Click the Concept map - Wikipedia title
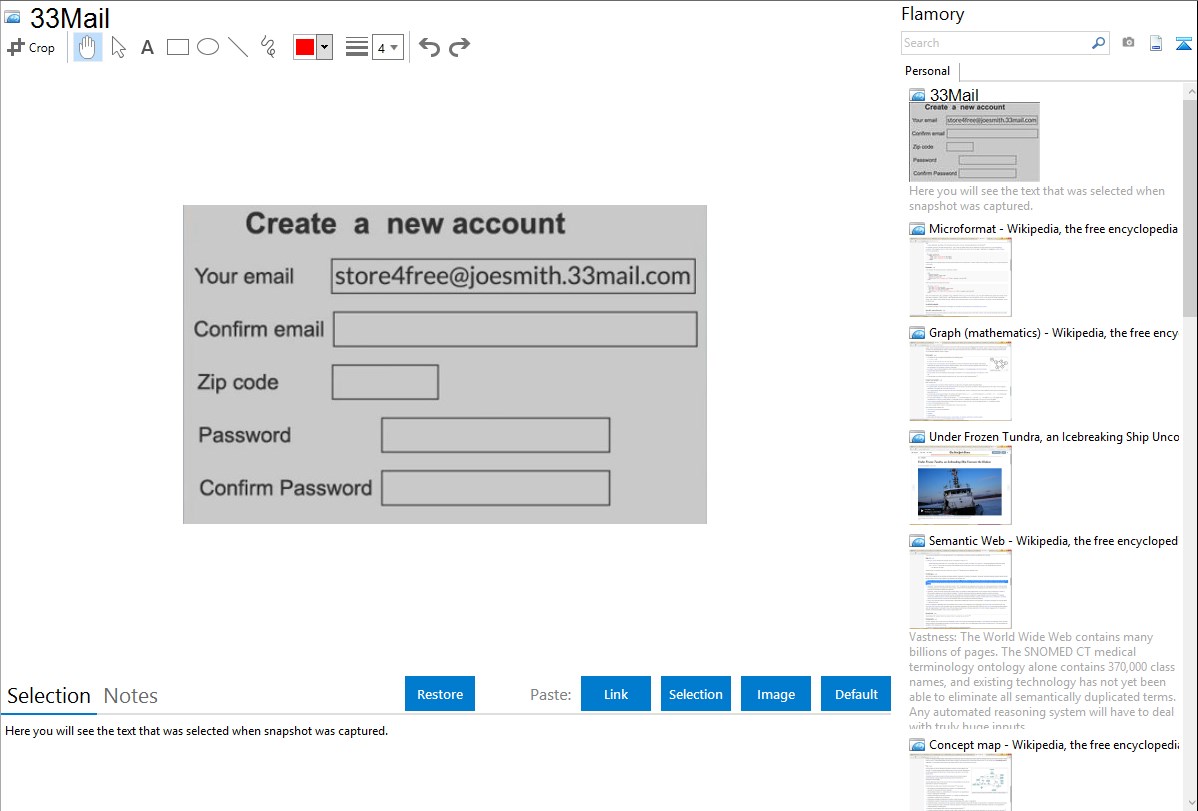This screenshot has height=811, width=1198. tap(1053, 744)
